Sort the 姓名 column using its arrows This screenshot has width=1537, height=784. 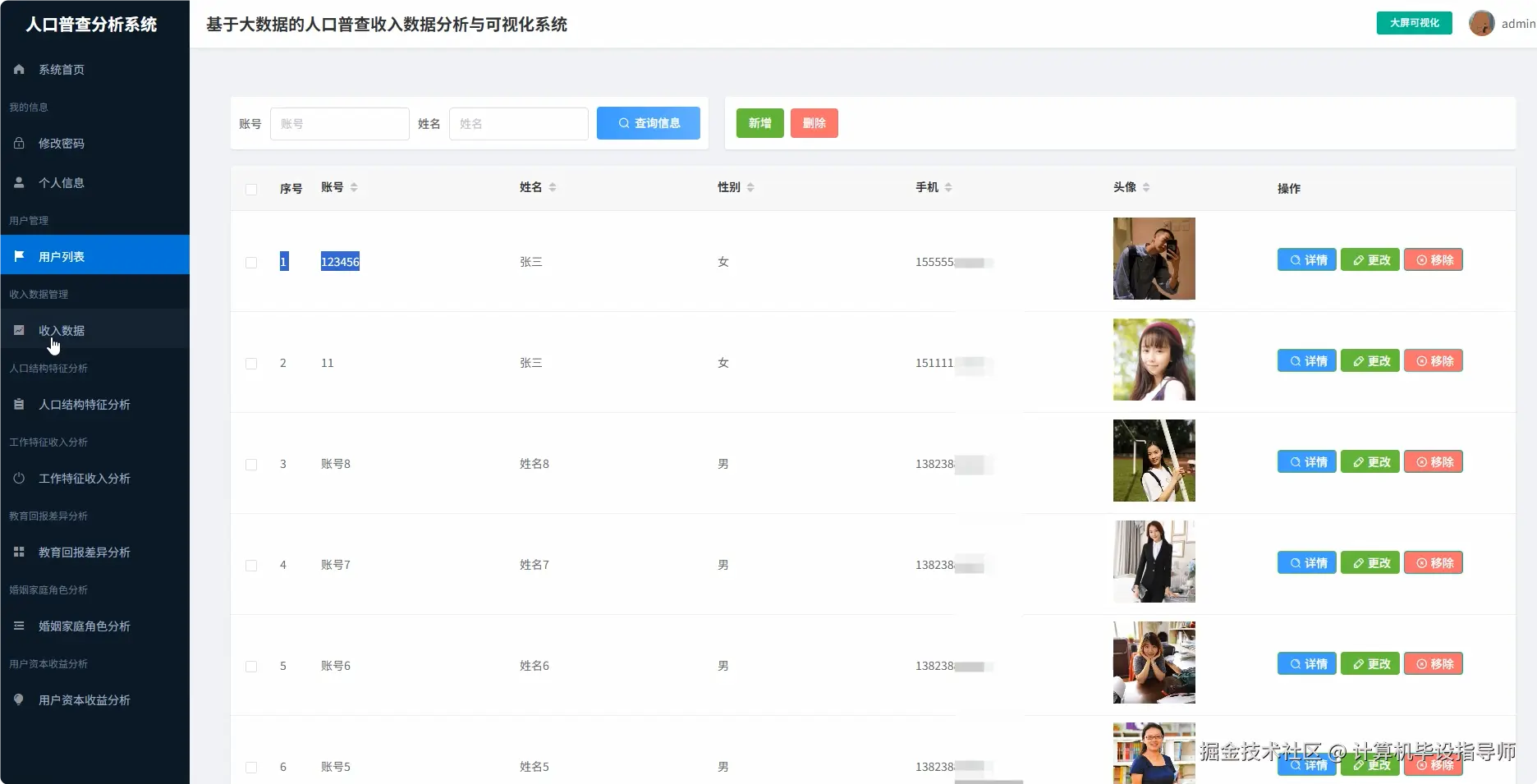553,187
